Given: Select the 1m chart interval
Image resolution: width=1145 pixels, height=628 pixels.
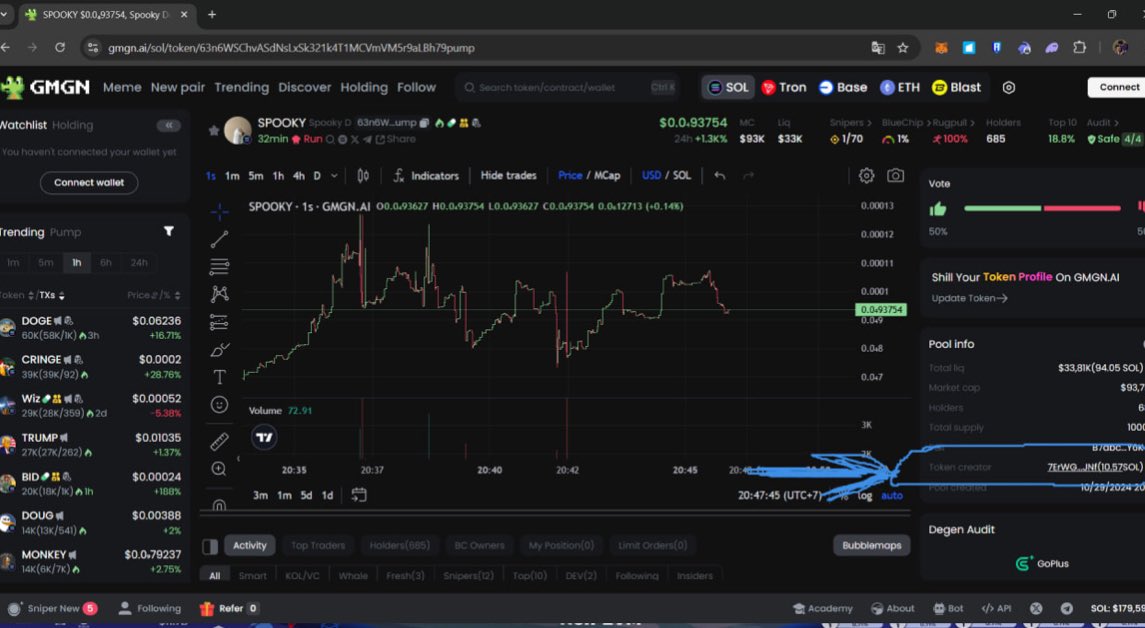Looking at the screenshot, I should tap(232, 175).
